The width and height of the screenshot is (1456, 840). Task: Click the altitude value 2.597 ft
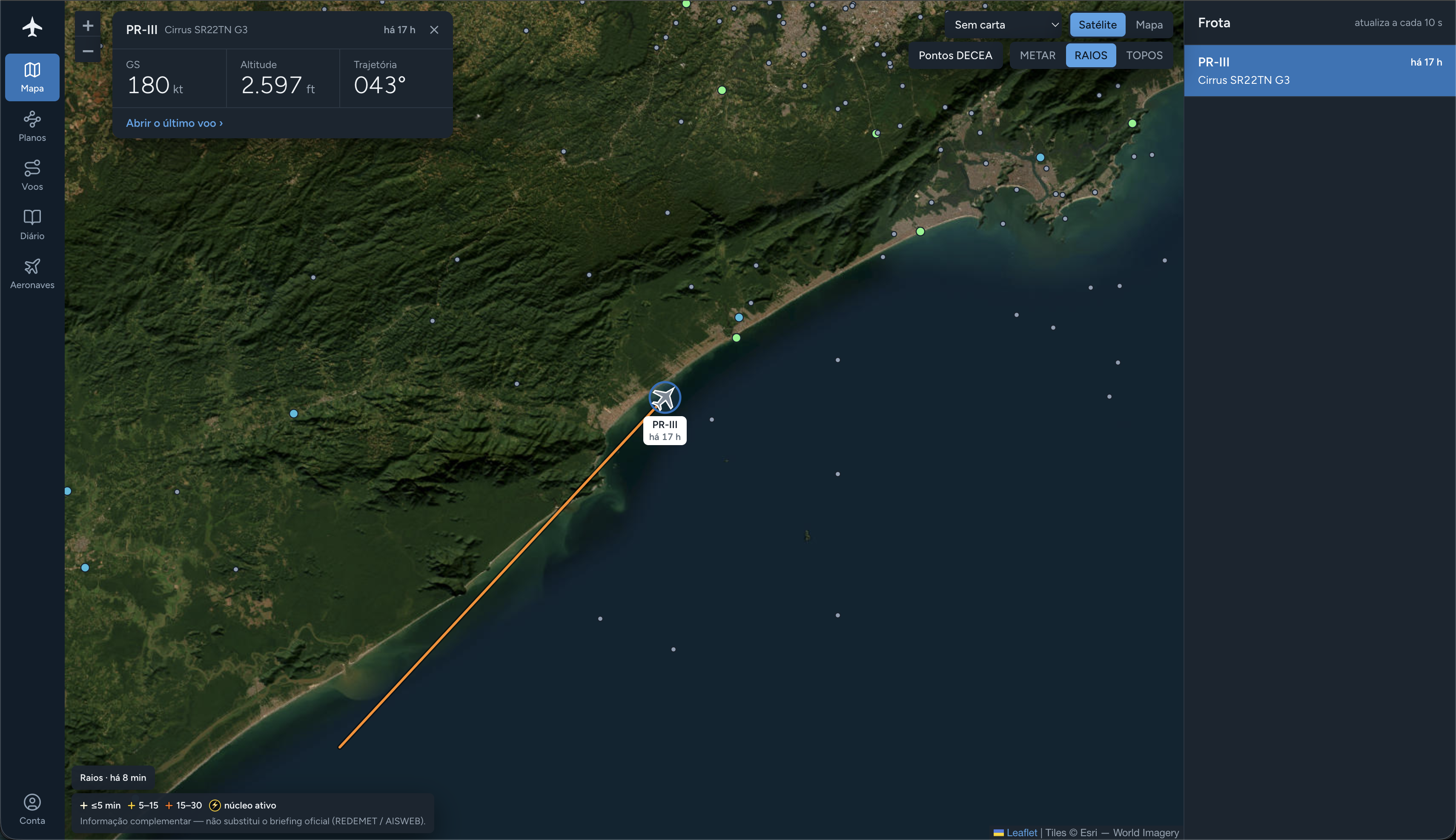[x=278, y=86]
